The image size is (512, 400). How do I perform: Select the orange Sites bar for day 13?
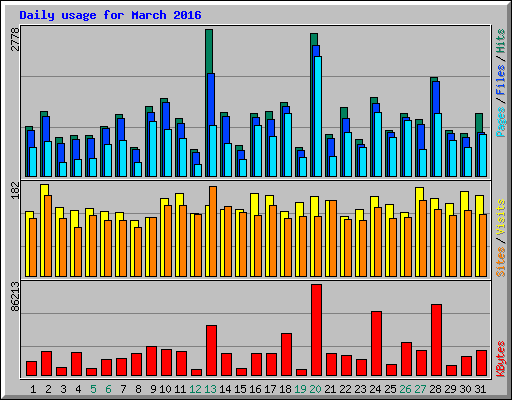[213, 231]
